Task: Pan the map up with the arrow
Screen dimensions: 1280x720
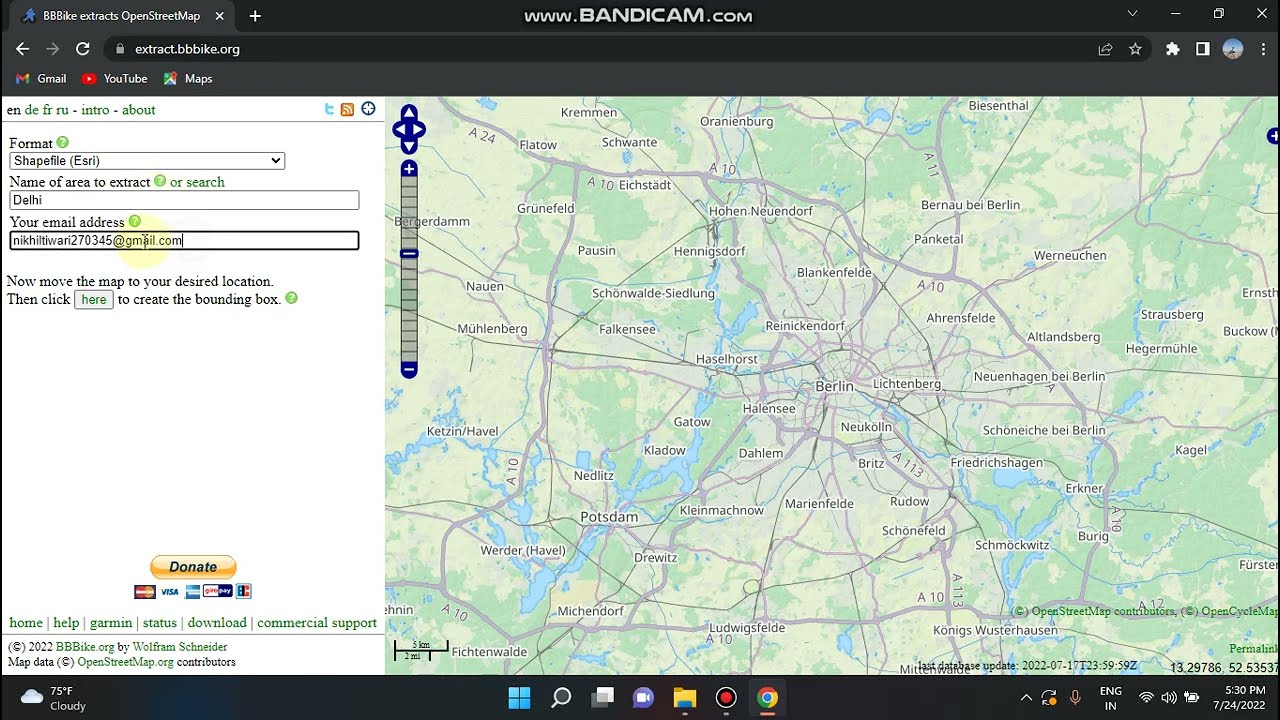Action: tap(409, 113)
